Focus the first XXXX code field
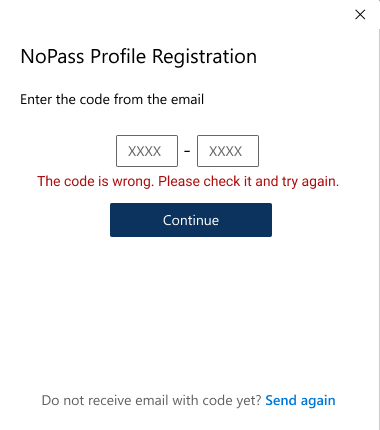The image size is (380, 430). (147, 151)
